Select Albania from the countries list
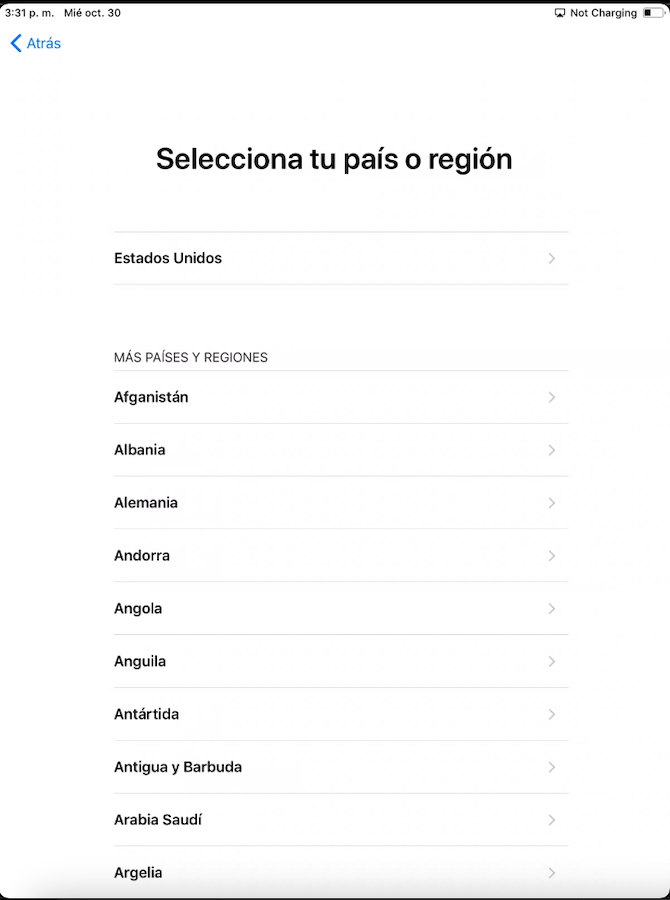 tap(341, 450)
